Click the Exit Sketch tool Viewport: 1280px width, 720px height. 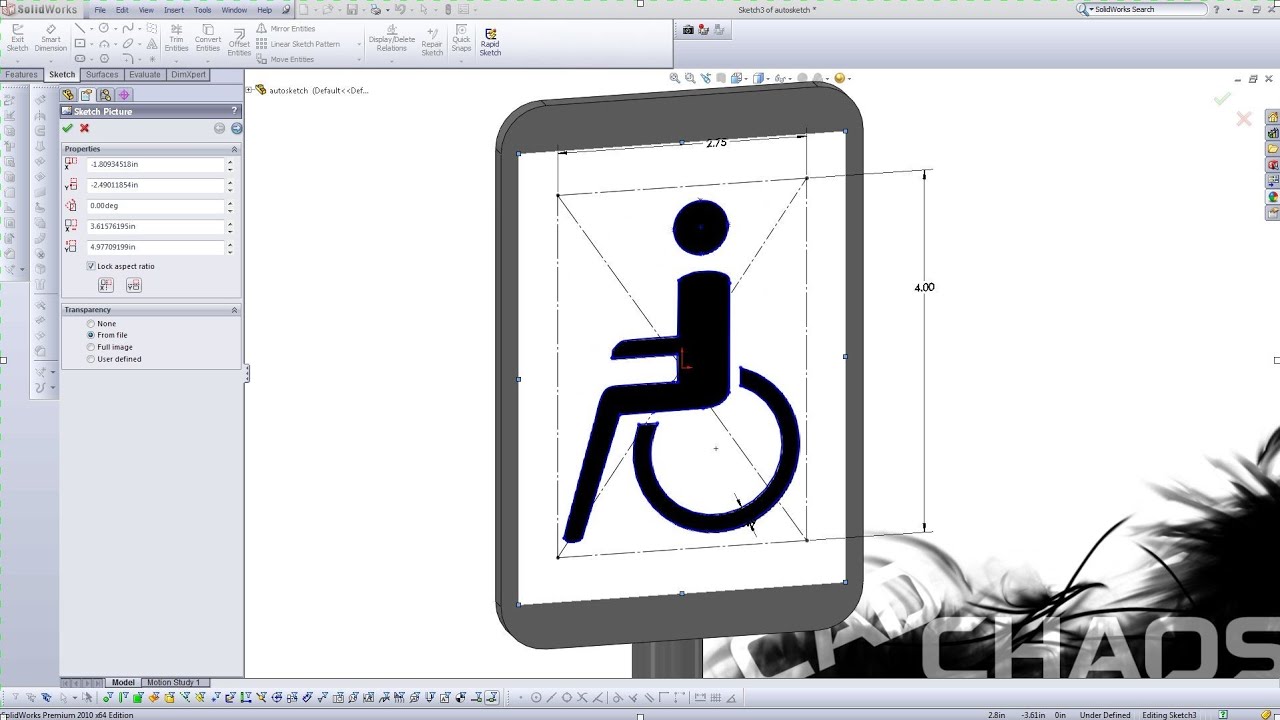[17, 37]
